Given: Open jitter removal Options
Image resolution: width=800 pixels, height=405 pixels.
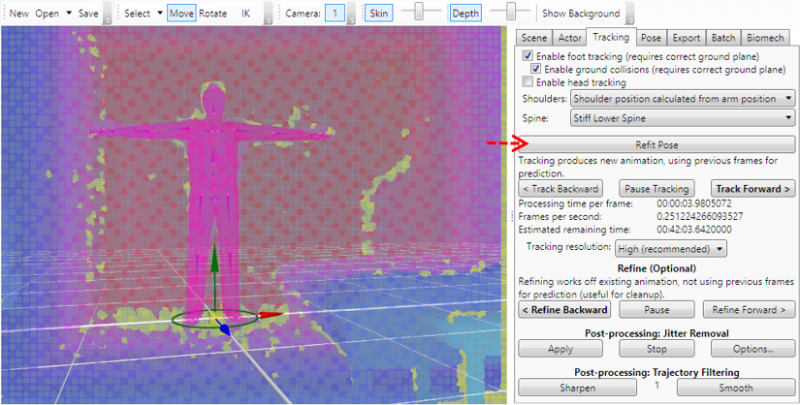Looking at the screenshot, I should (x=753, y=349).
